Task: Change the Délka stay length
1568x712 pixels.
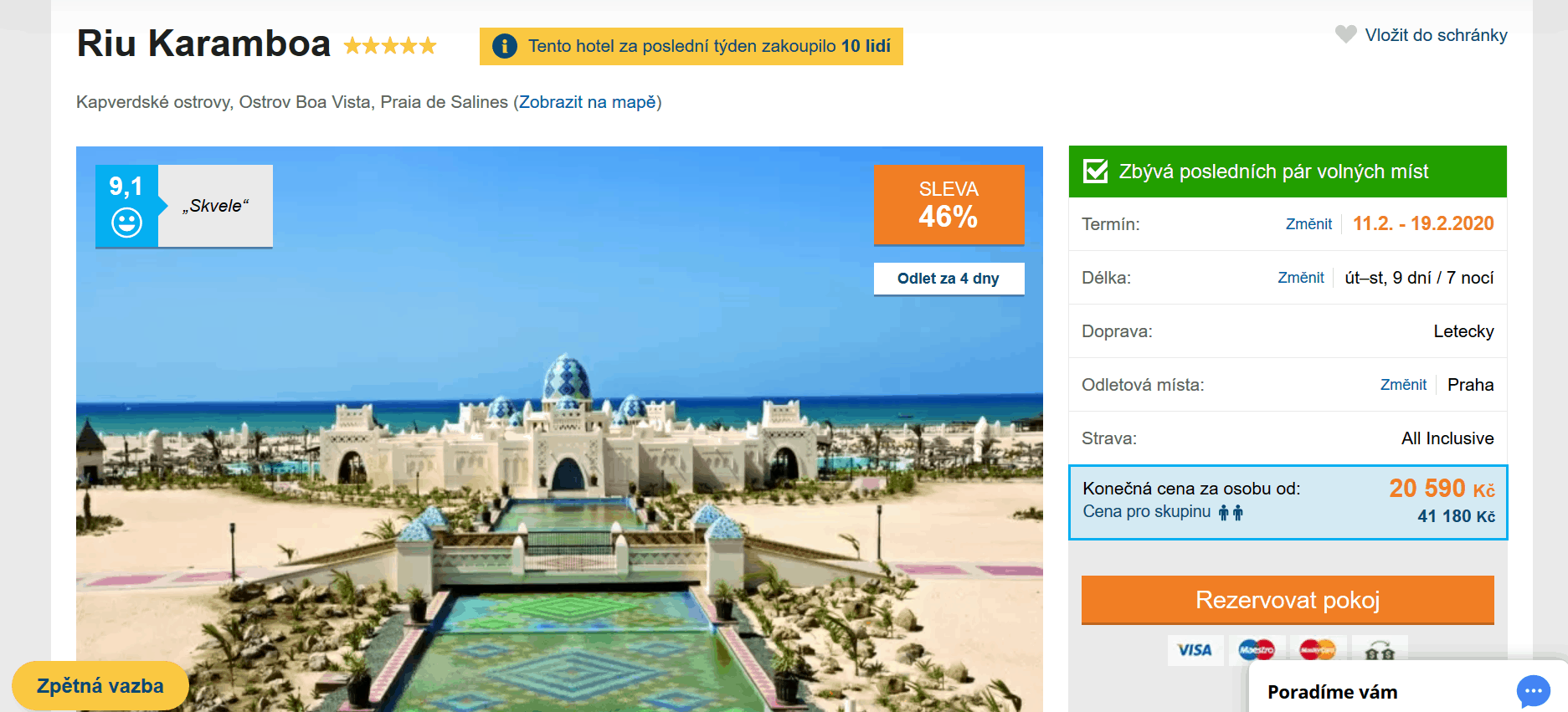Action: tap(1301, 278)
